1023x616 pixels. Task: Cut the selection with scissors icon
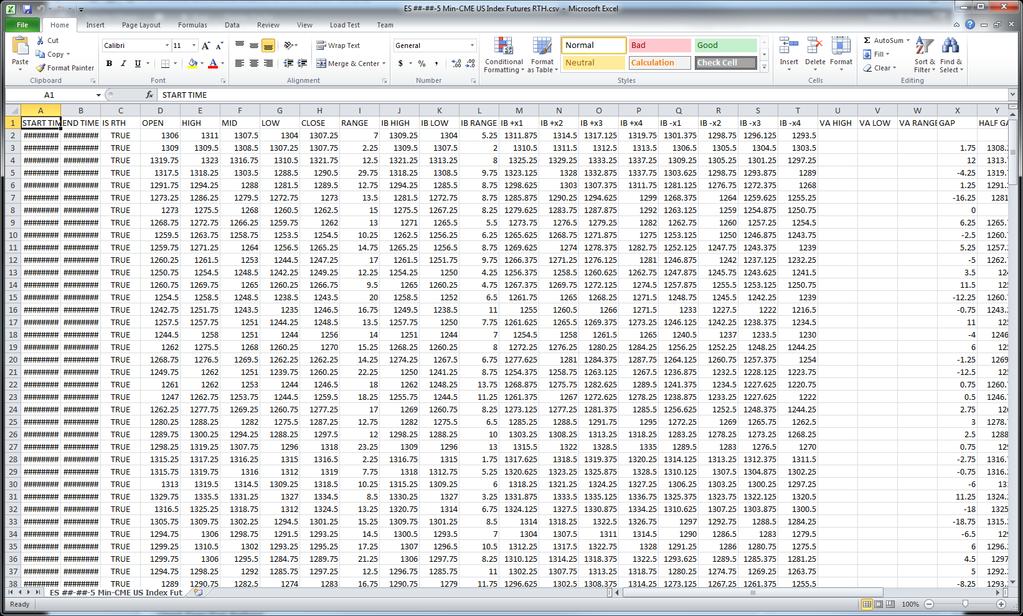pos(40,40)
